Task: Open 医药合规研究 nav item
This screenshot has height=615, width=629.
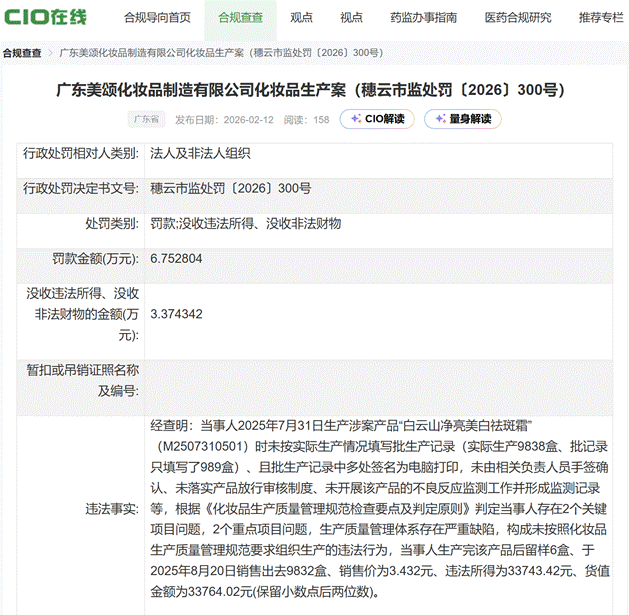Action: tap(518, 18)
